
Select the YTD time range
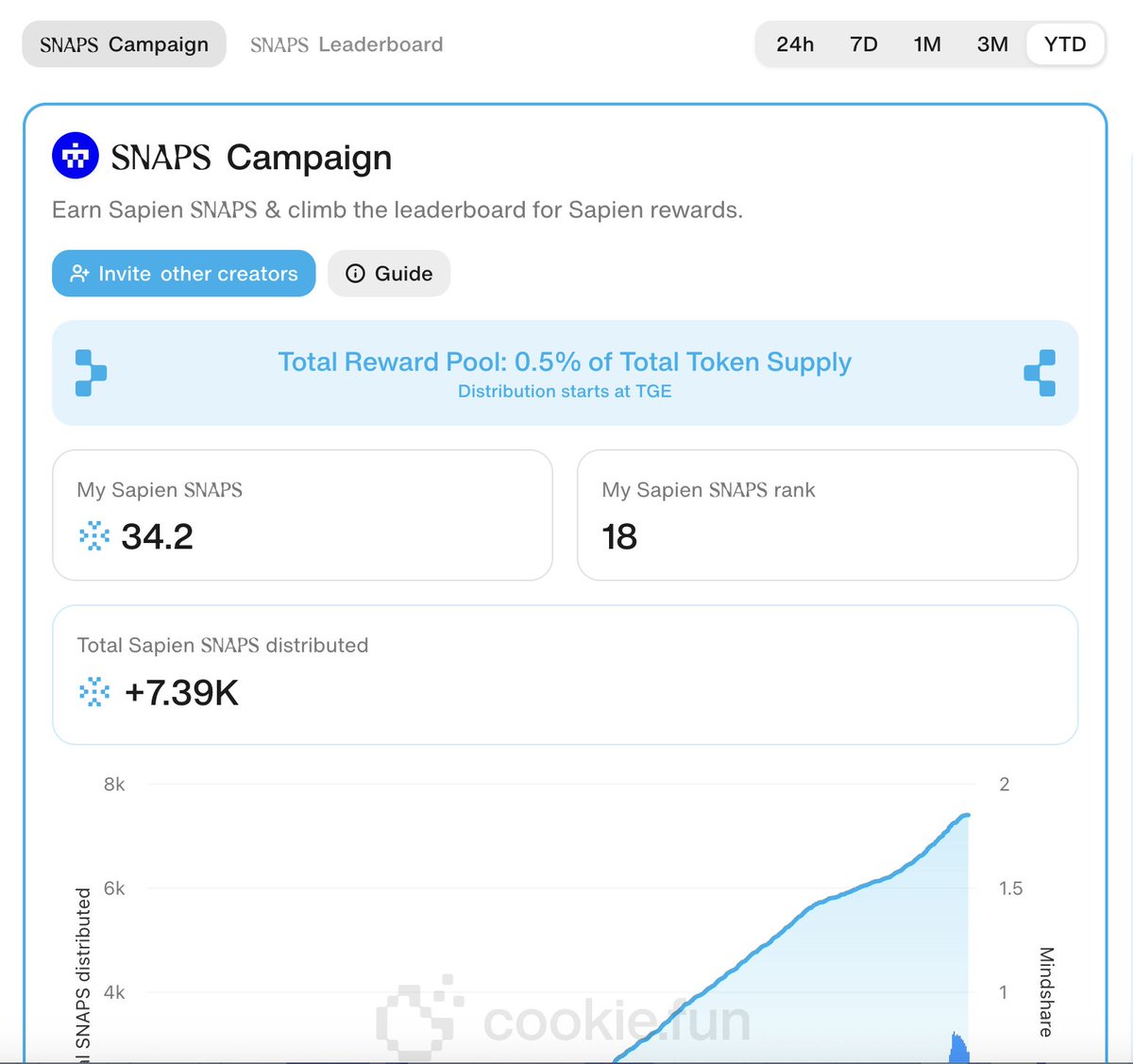coord(1065,44)
